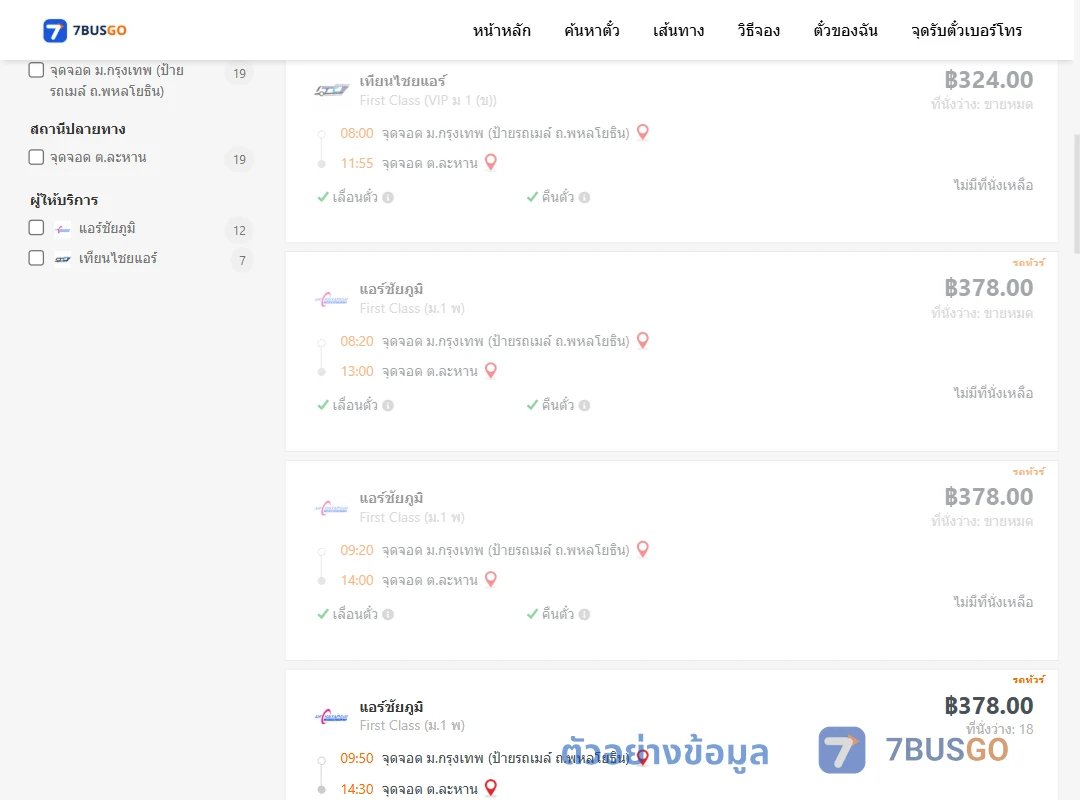Tick จุดจอด ต.ละหาน destination checkbox

tap(37, 157)
